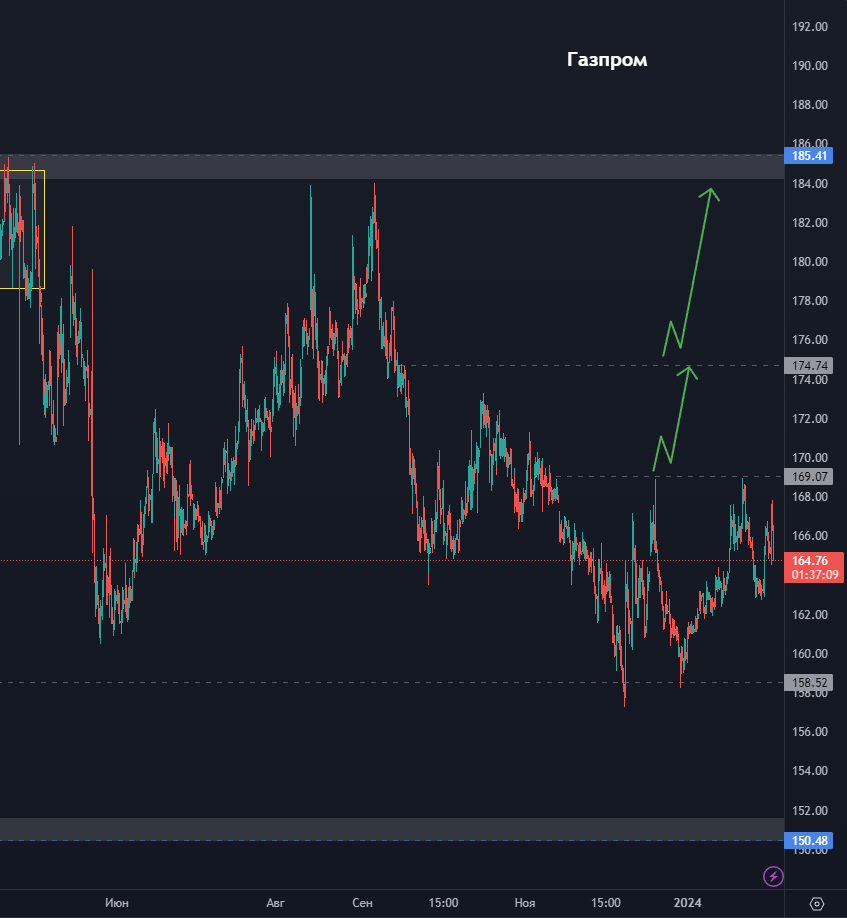Click the 158.52 gray price label
The width and height of the screenshot is (847, 918).
pyautogui.click(x=808, y=683)
